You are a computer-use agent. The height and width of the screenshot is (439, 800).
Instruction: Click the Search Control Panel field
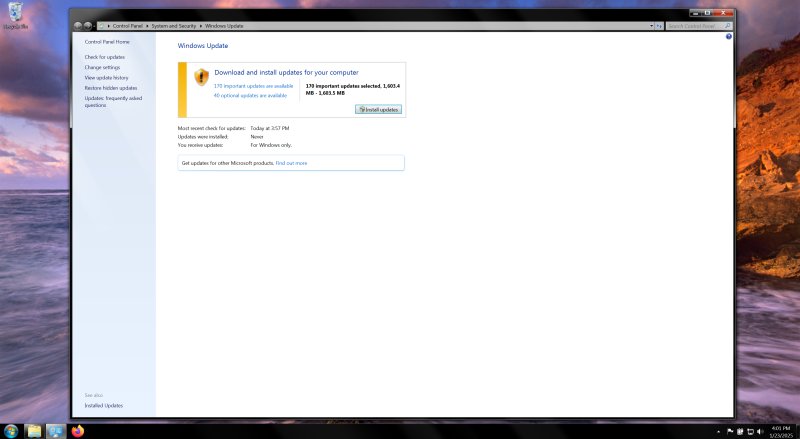(x=695, y=25)
